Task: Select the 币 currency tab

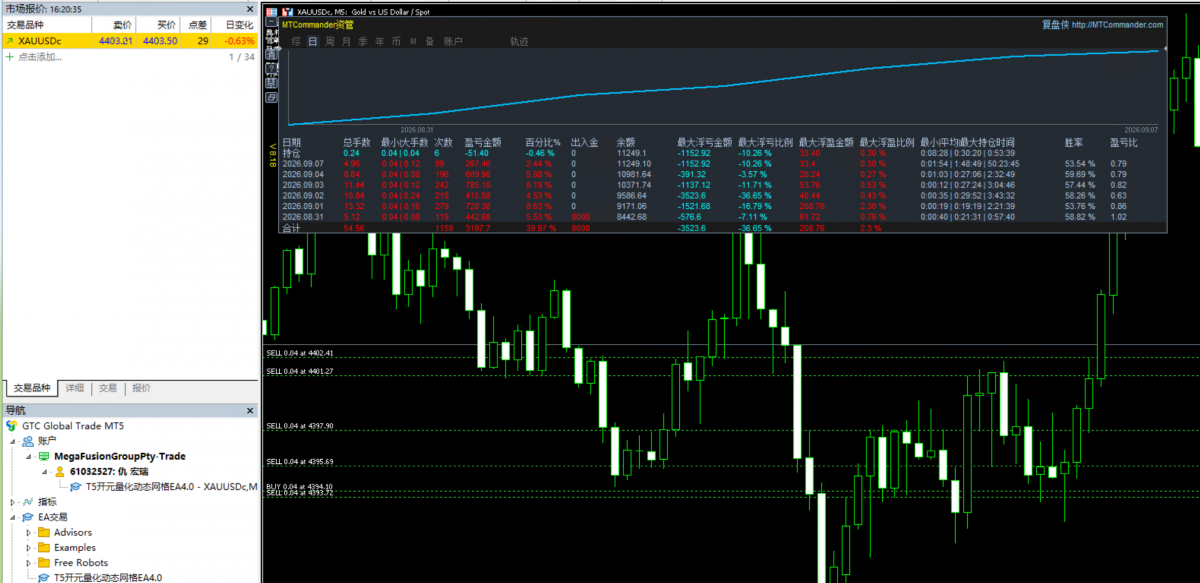Action: 397,42
